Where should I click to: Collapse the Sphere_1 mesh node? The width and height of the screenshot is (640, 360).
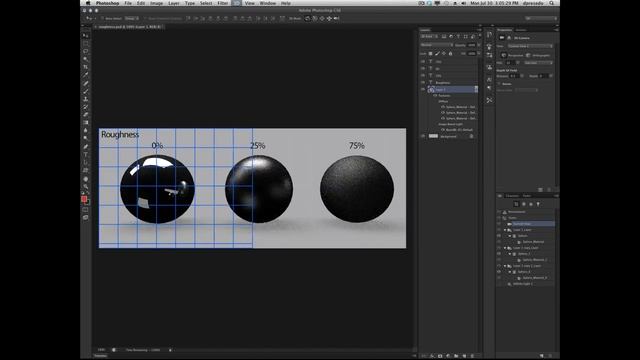point(510,253)
